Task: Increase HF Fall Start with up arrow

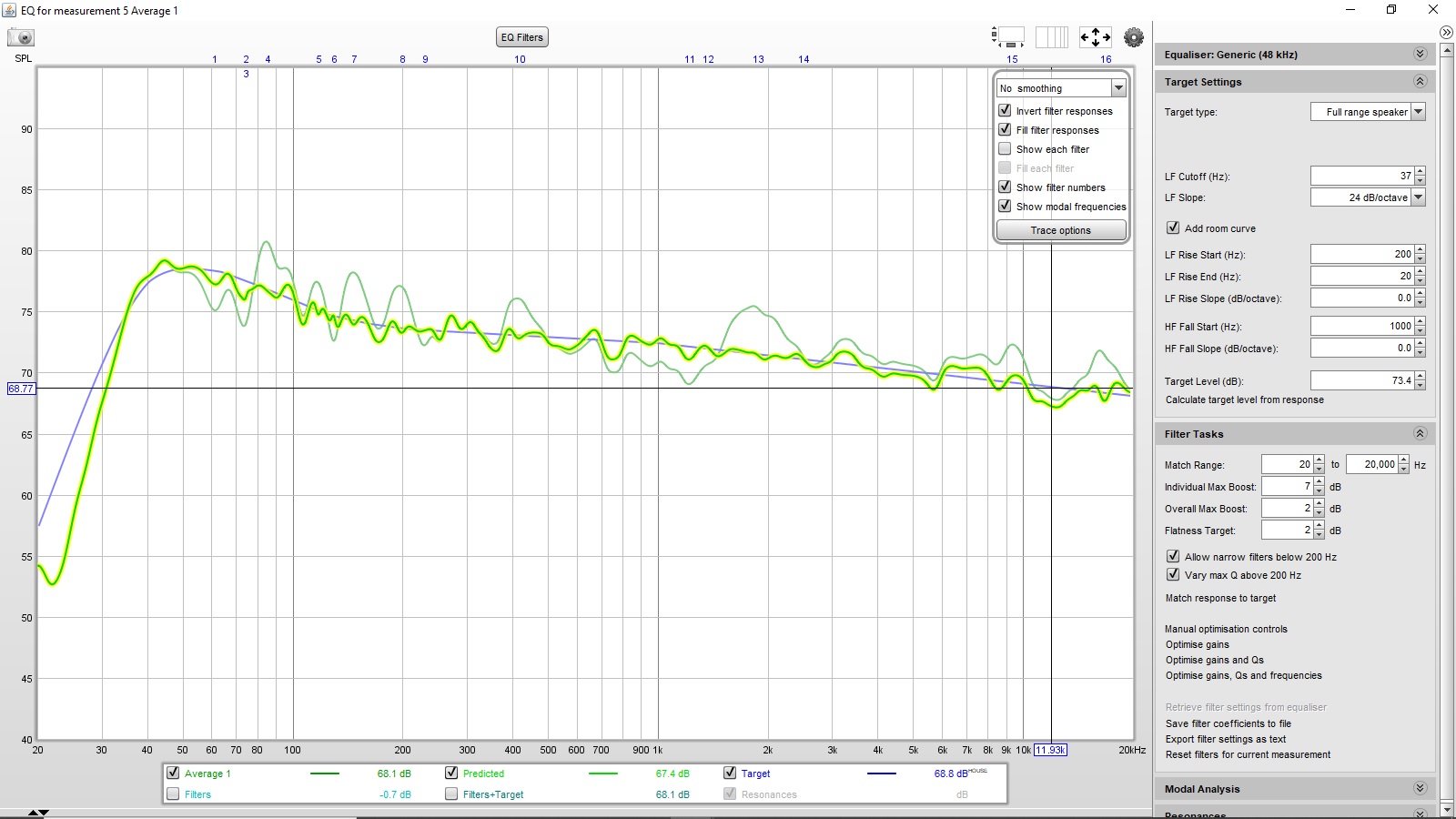Action: tap(1421, 322)
